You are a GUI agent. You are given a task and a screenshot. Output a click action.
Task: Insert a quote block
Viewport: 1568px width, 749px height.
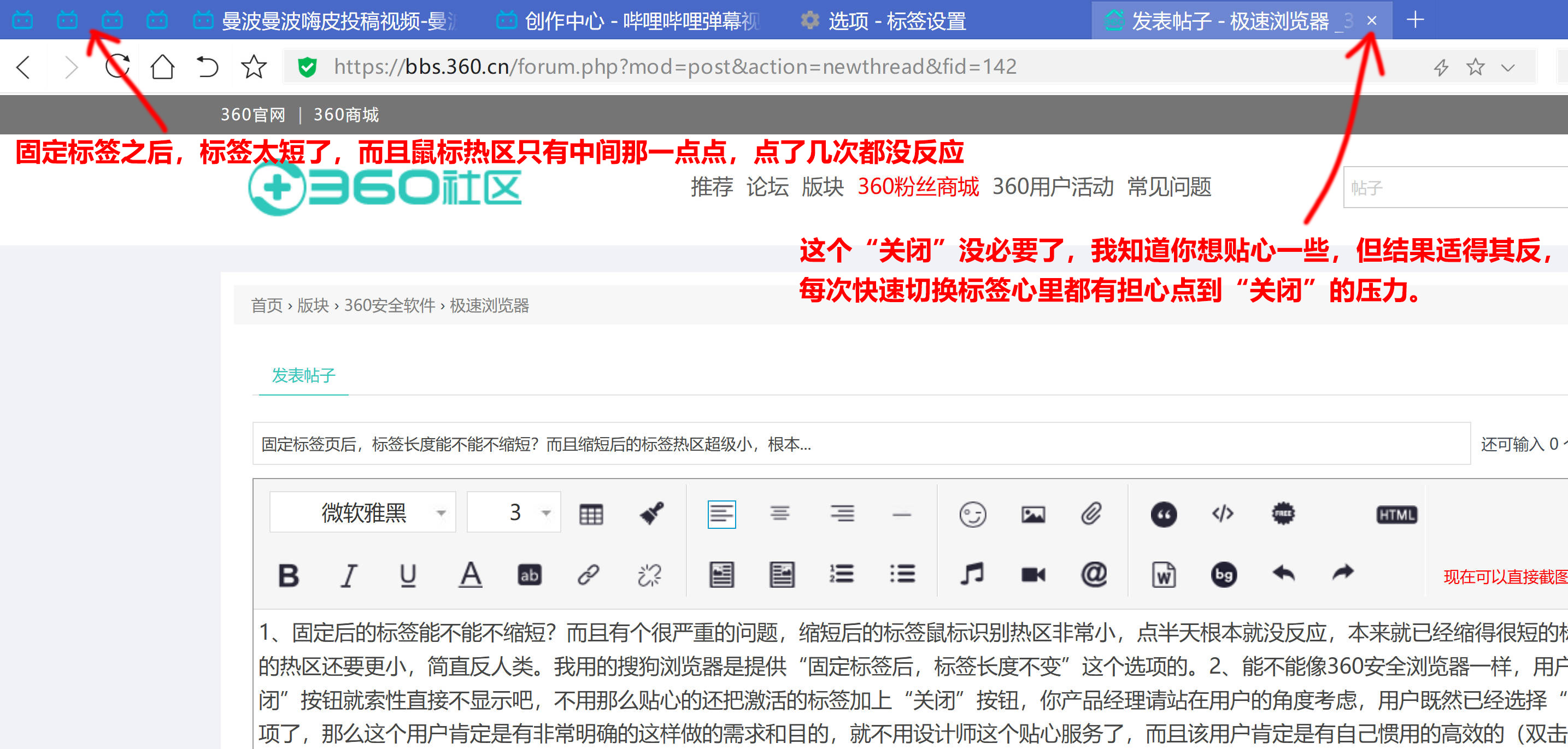point(1163,515)
